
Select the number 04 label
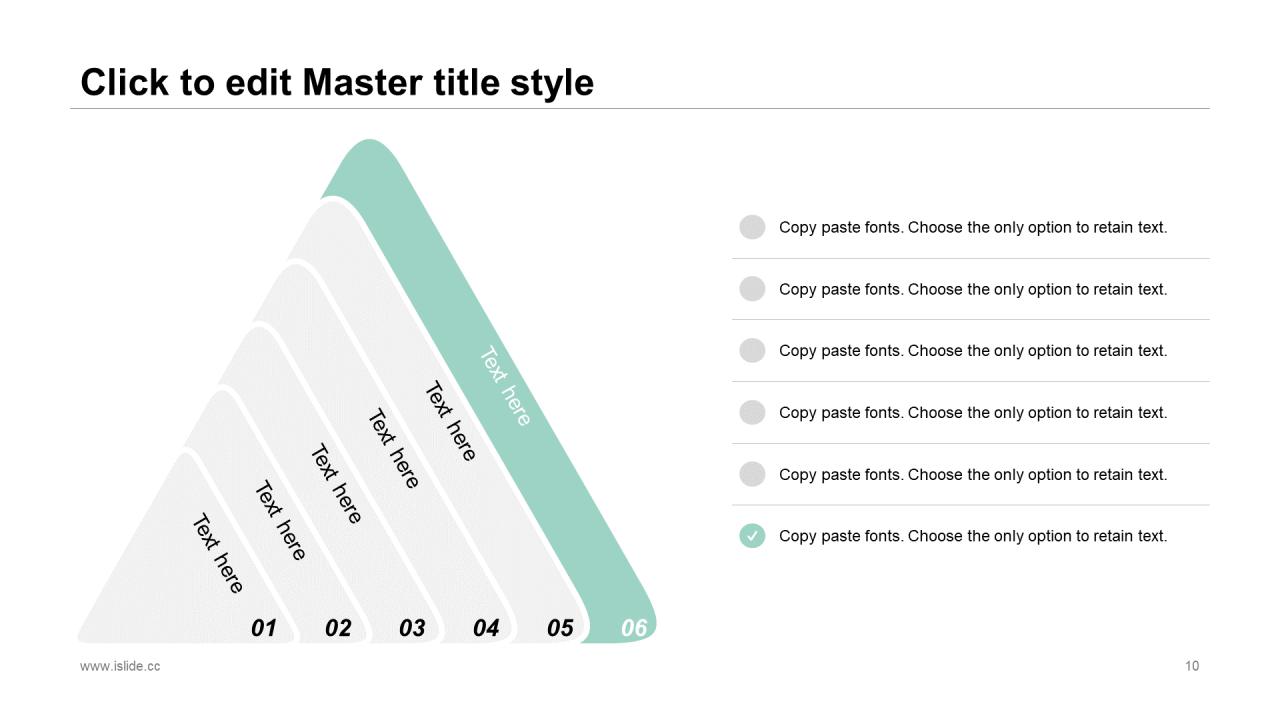click(x=486, y=628)
